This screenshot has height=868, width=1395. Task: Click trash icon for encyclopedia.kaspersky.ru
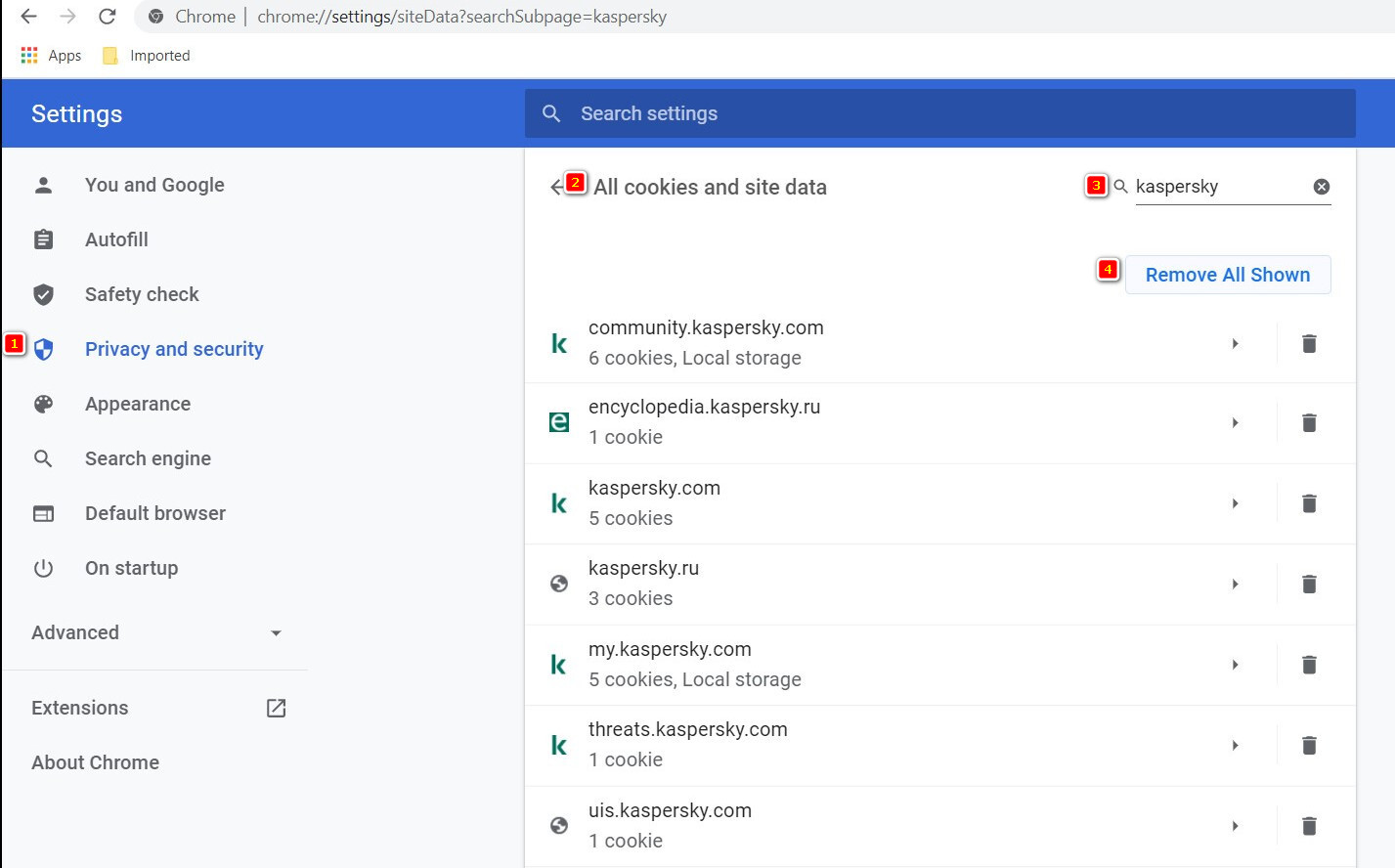click(1309, 423)
